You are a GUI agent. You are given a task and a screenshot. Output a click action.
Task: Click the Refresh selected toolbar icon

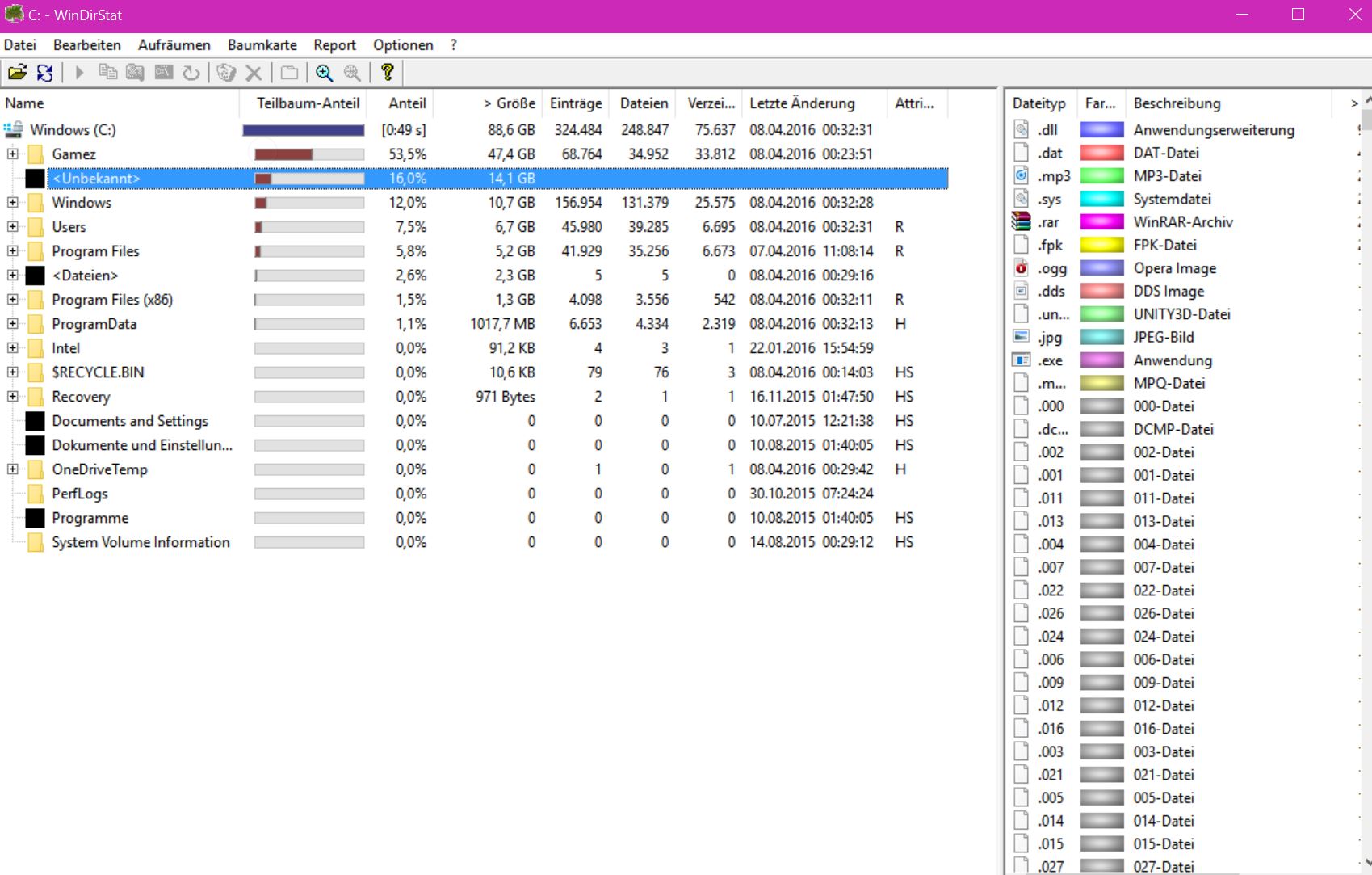pos(191,73)
